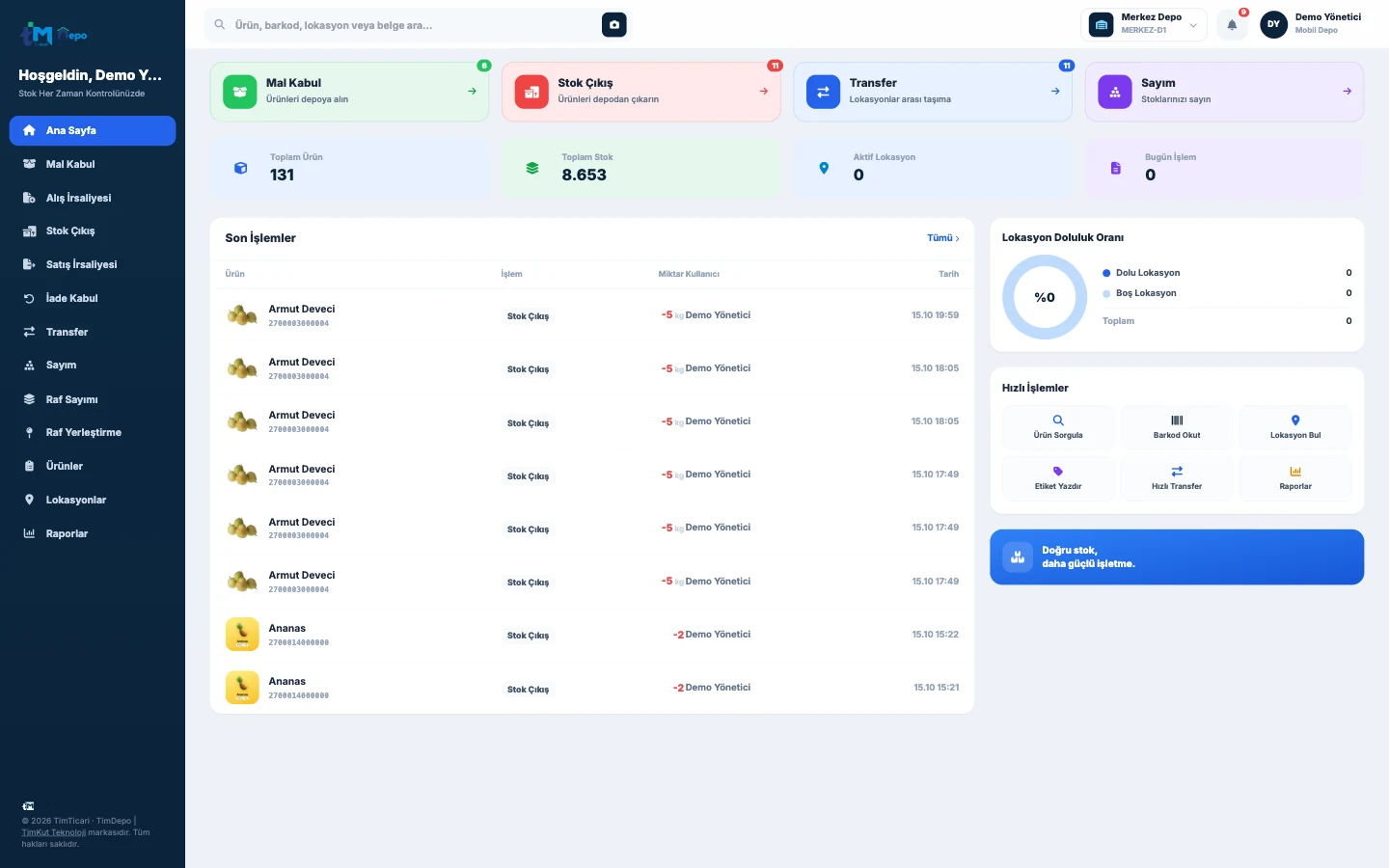Open Ürünler in the sidebar
The width and height of the screenshot is (1389, 868).
click(93, 466)
